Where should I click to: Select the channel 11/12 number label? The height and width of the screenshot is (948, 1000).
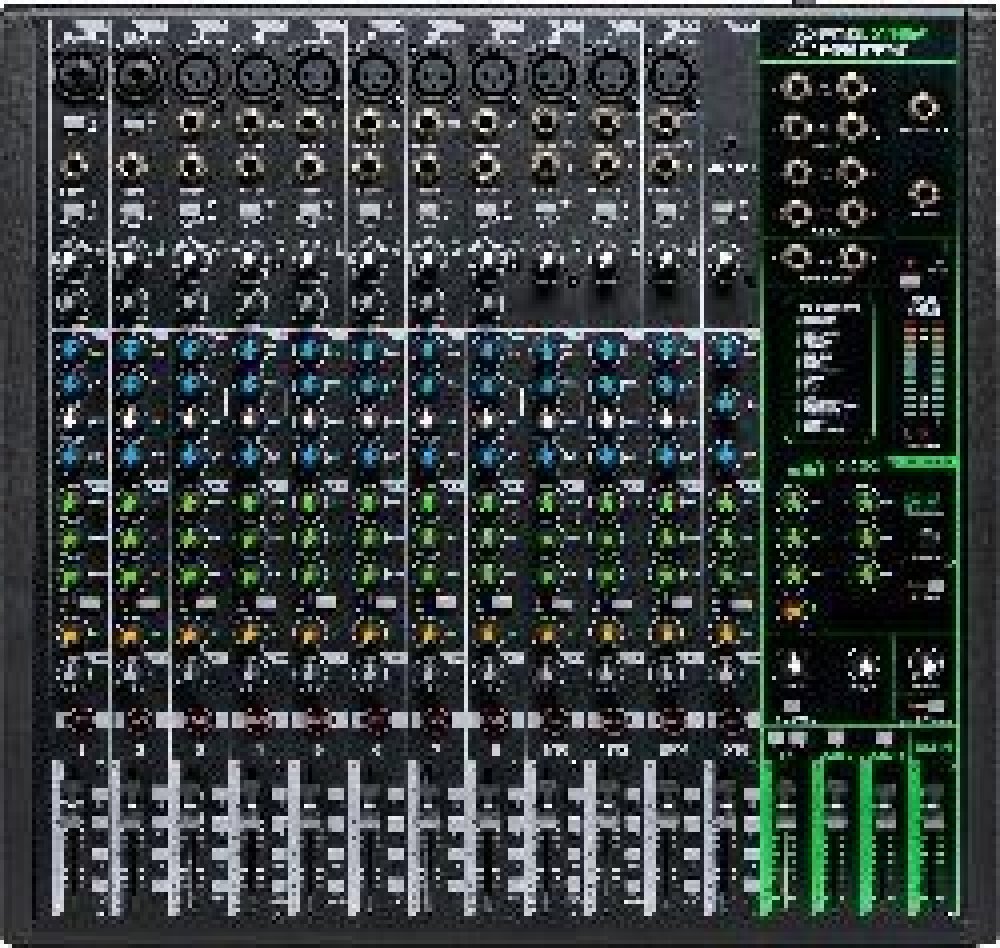click(x=610, y=748)
